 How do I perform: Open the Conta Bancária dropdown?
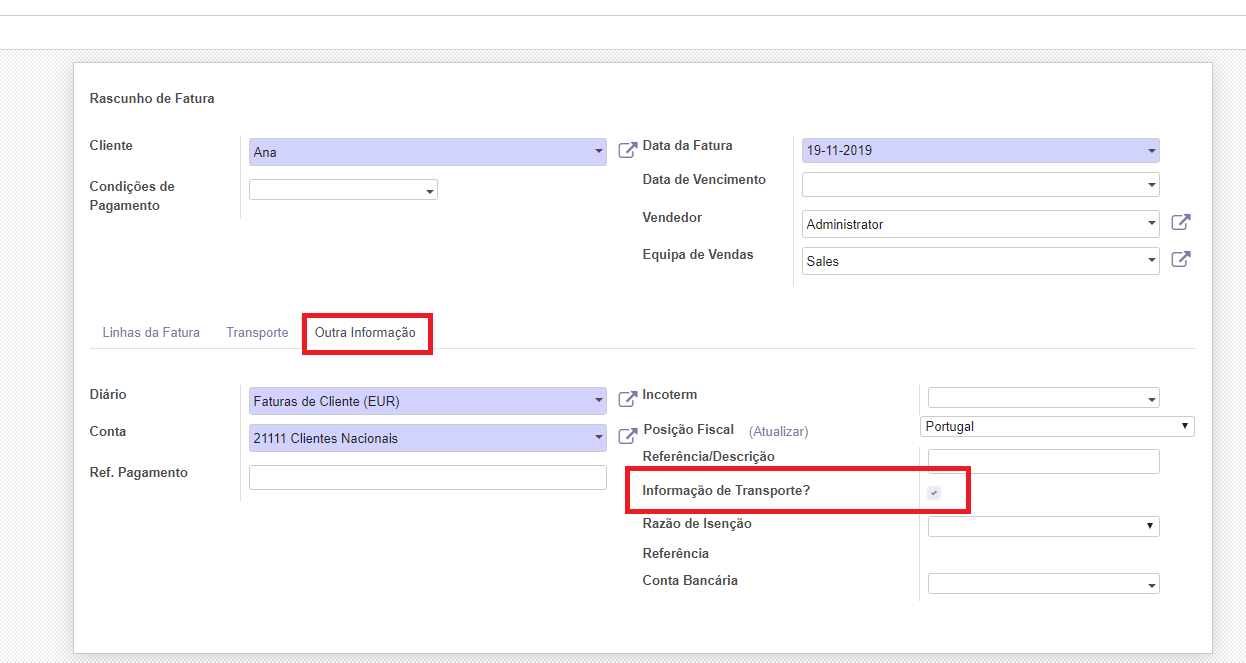click(1043, 584)
